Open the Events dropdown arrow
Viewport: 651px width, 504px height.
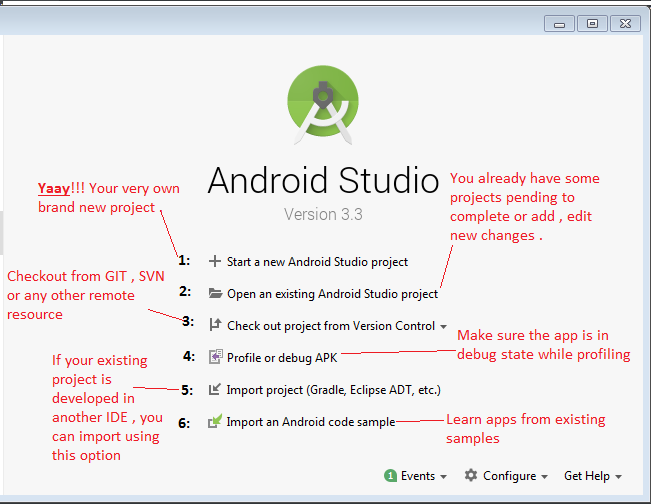point(443,477)
